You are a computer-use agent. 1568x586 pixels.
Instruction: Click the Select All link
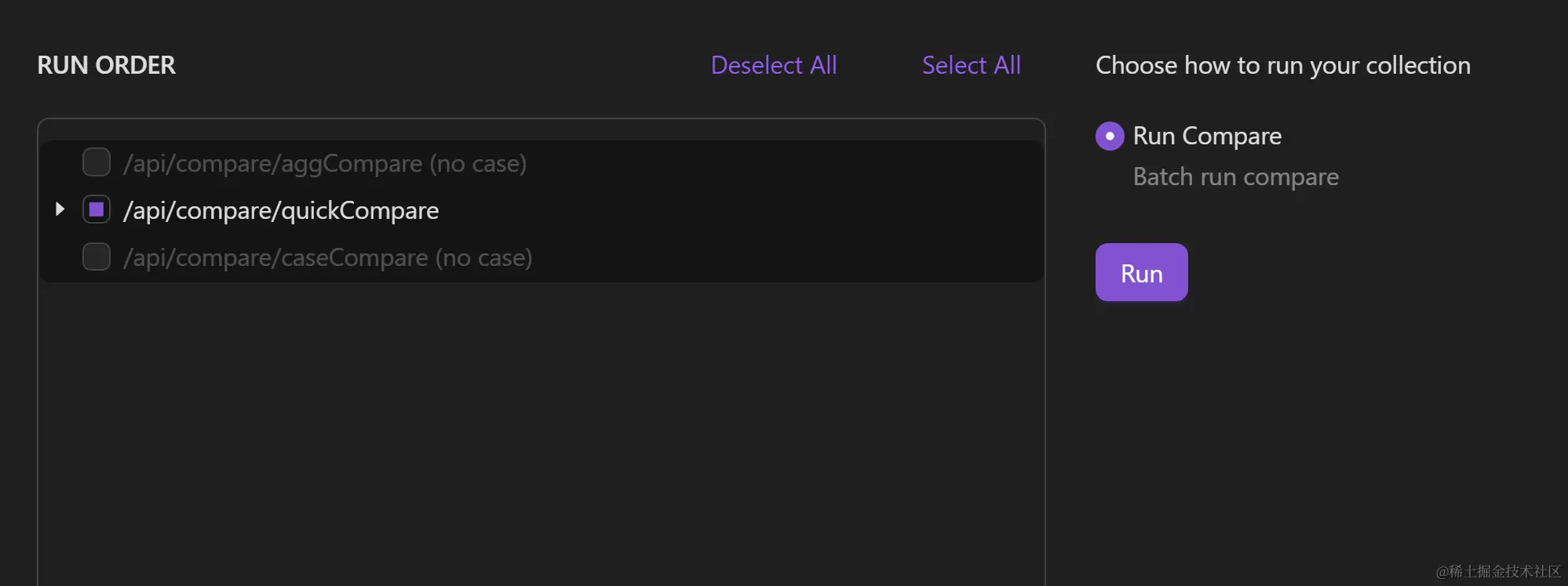click(971, 65)
